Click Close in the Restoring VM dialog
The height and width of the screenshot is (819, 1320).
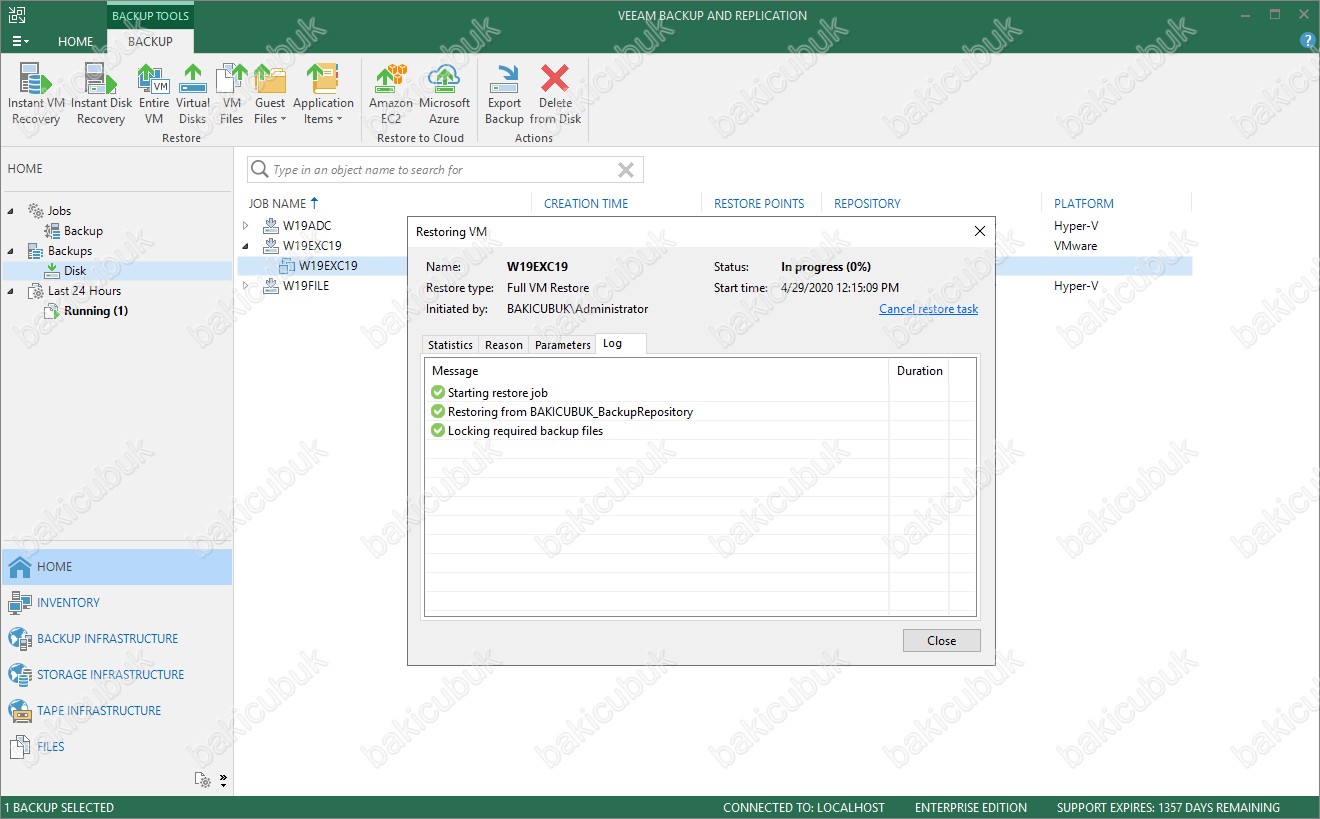click(941, 641)
